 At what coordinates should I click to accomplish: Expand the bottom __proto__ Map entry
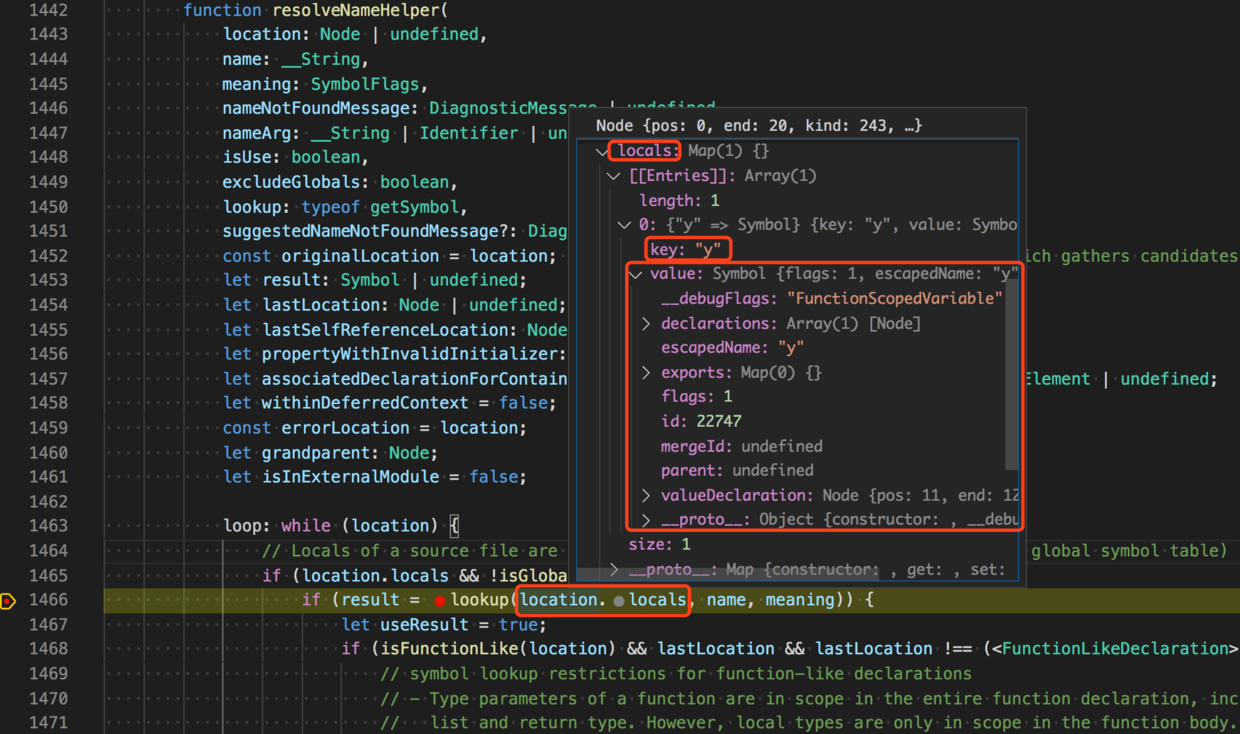point(614,569)
